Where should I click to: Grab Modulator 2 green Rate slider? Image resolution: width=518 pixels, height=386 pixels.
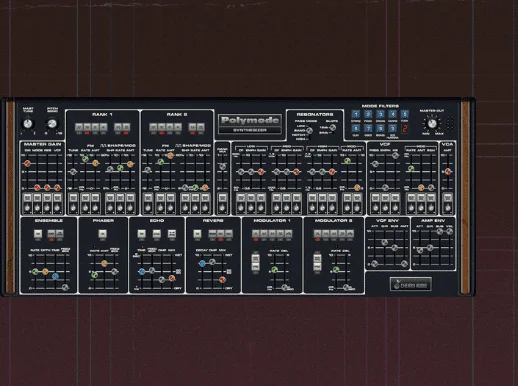coord(336,269)
